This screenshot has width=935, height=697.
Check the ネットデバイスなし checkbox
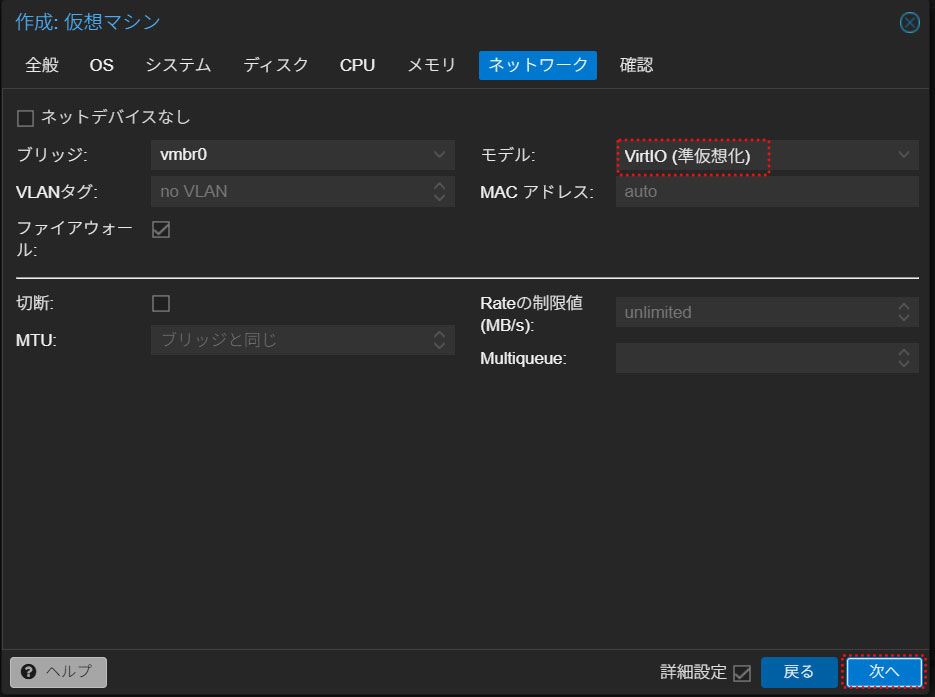click(26, 118)
